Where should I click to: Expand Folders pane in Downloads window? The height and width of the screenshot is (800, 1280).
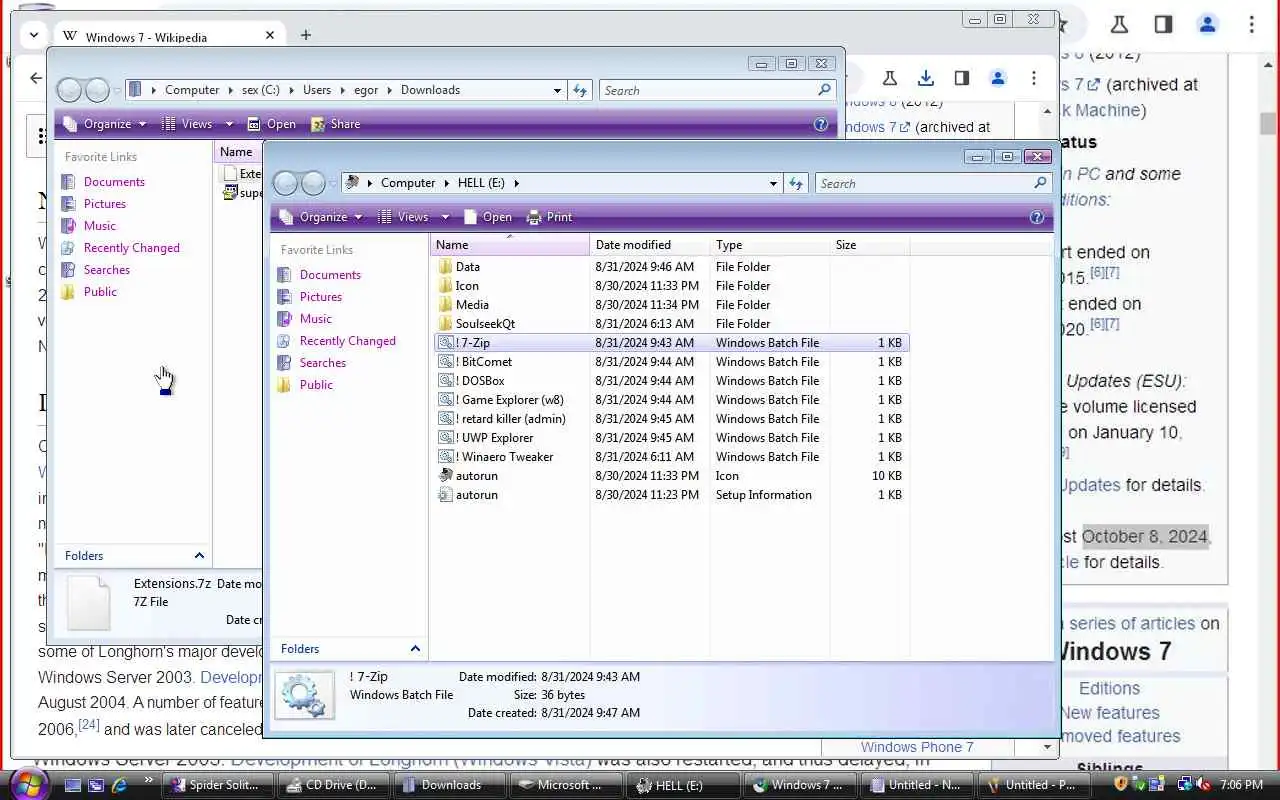[199, 556]
